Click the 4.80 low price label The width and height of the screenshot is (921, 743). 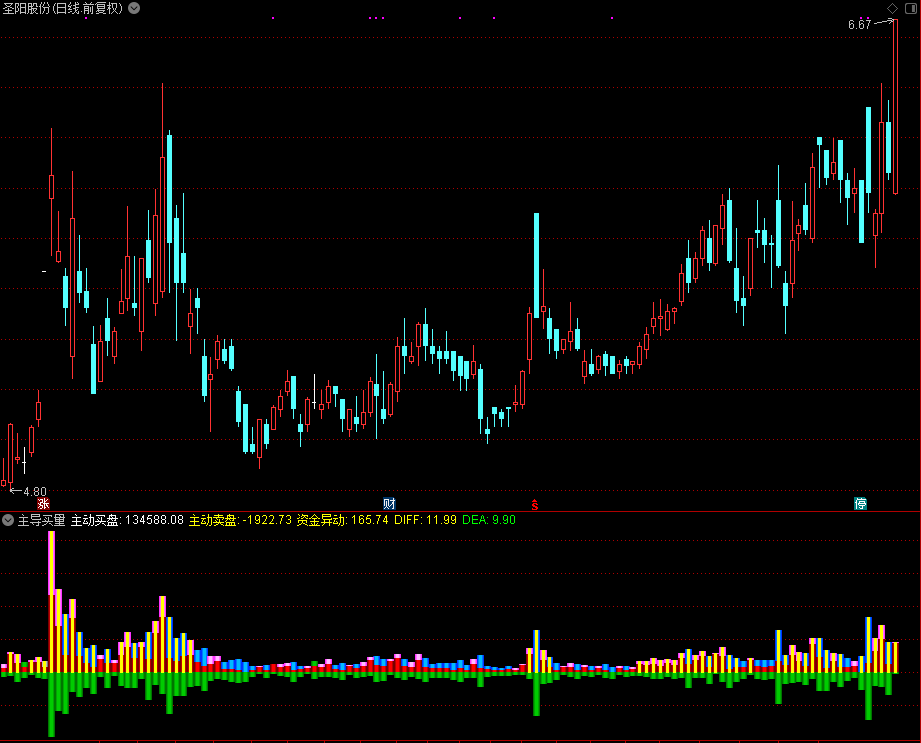pos(35,492)
